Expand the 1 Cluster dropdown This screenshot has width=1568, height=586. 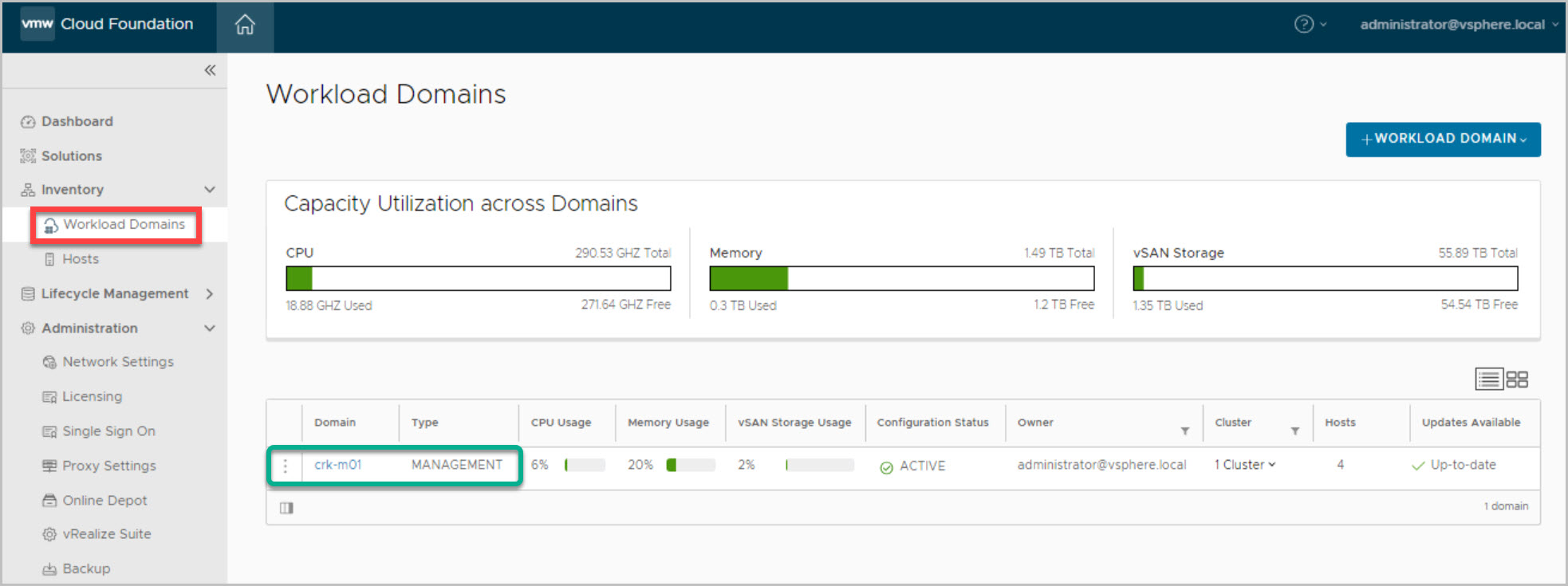[1245, 465]
